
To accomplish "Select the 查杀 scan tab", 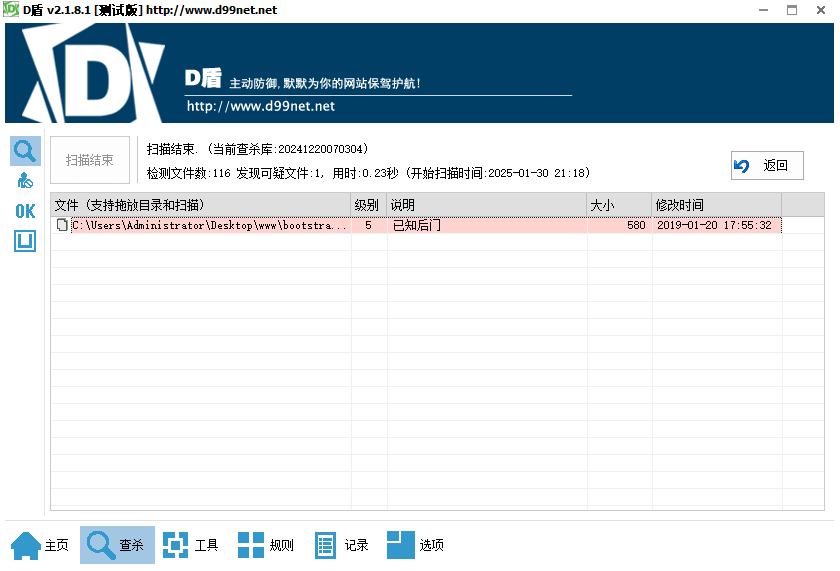I will pyautogui.click(x=117, y=545).
